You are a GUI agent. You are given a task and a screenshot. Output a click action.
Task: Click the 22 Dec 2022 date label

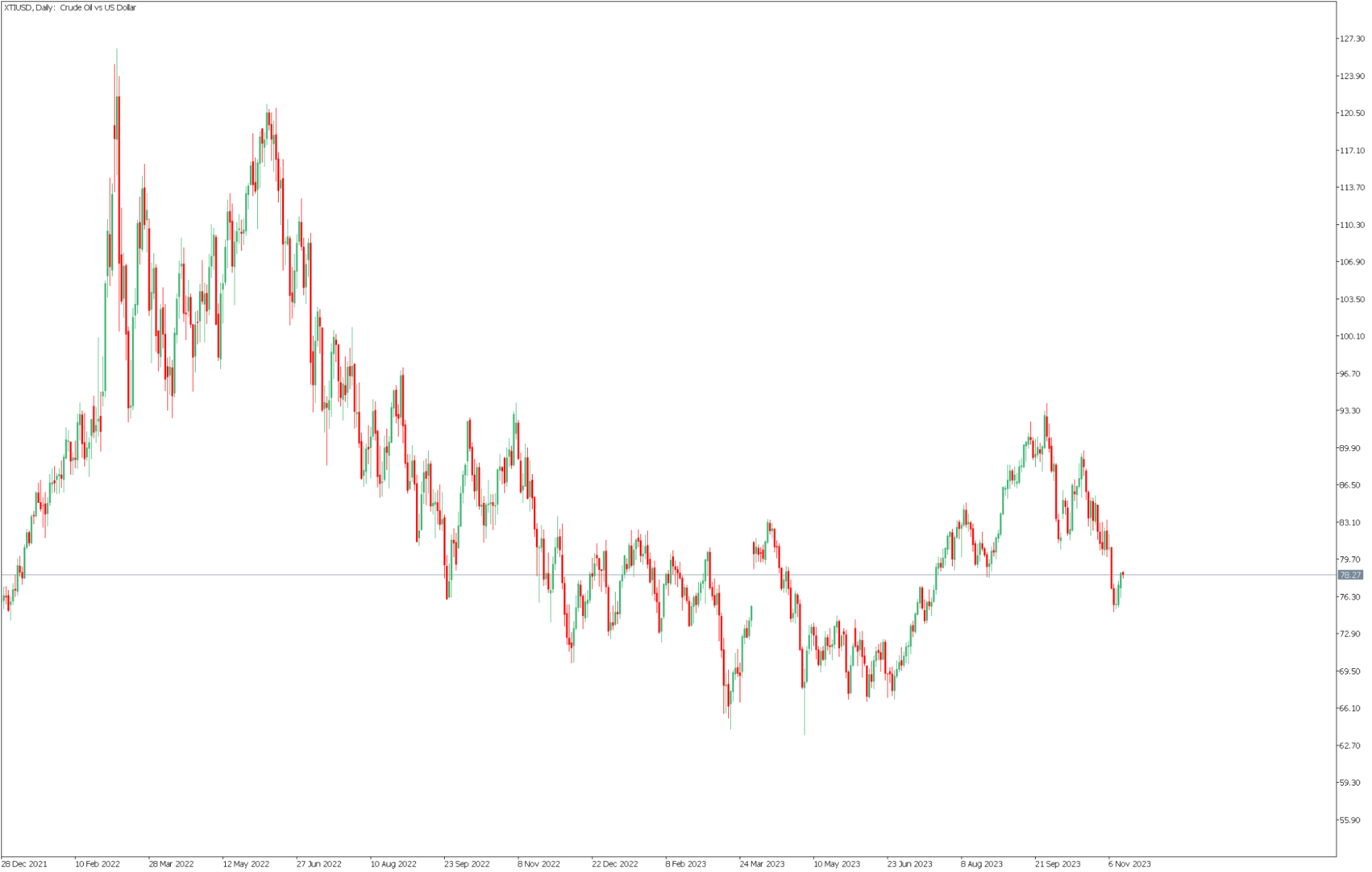(x=615, y=864)
